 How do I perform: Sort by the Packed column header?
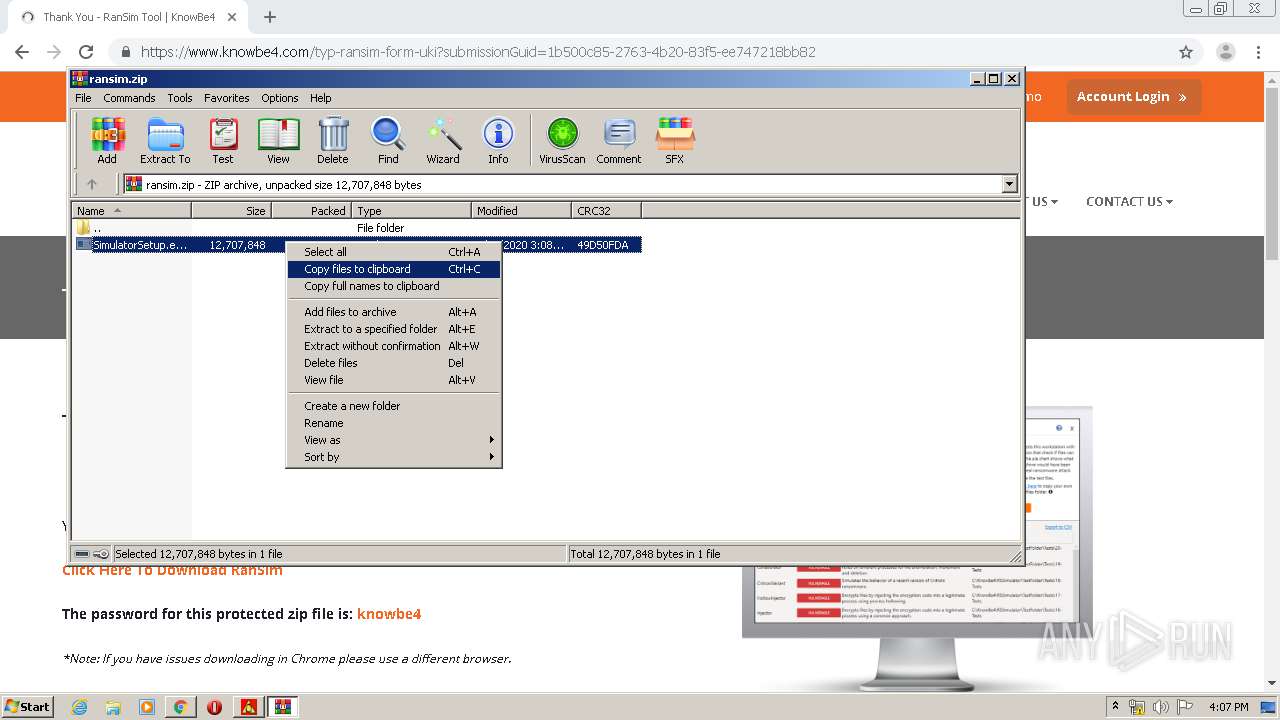click(x=311, y=210)
